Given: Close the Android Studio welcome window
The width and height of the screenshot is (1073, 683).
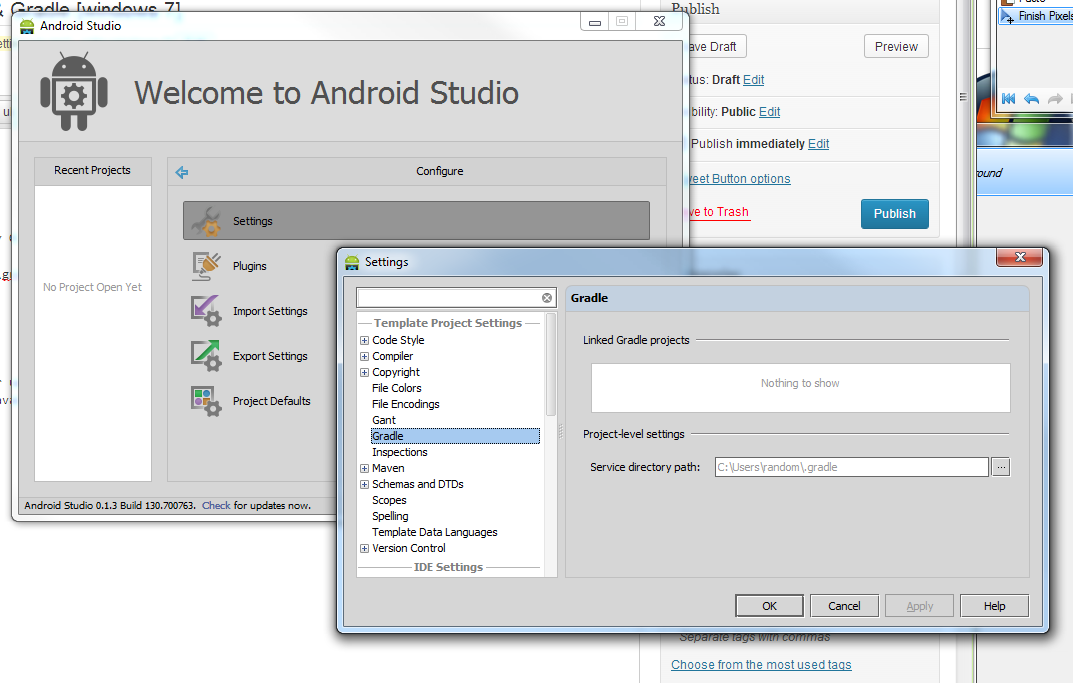Looking at the screenshot, I should [x=659, y=22].
